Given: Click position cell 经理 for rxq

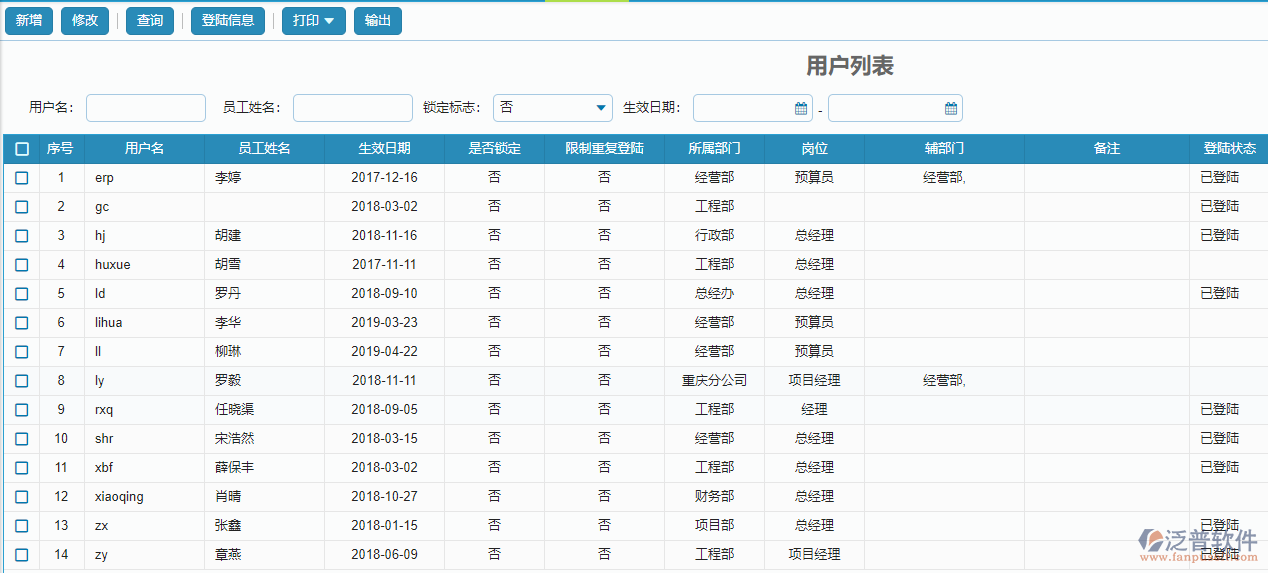Looking at the screenshot, I should tap(815, 410).
